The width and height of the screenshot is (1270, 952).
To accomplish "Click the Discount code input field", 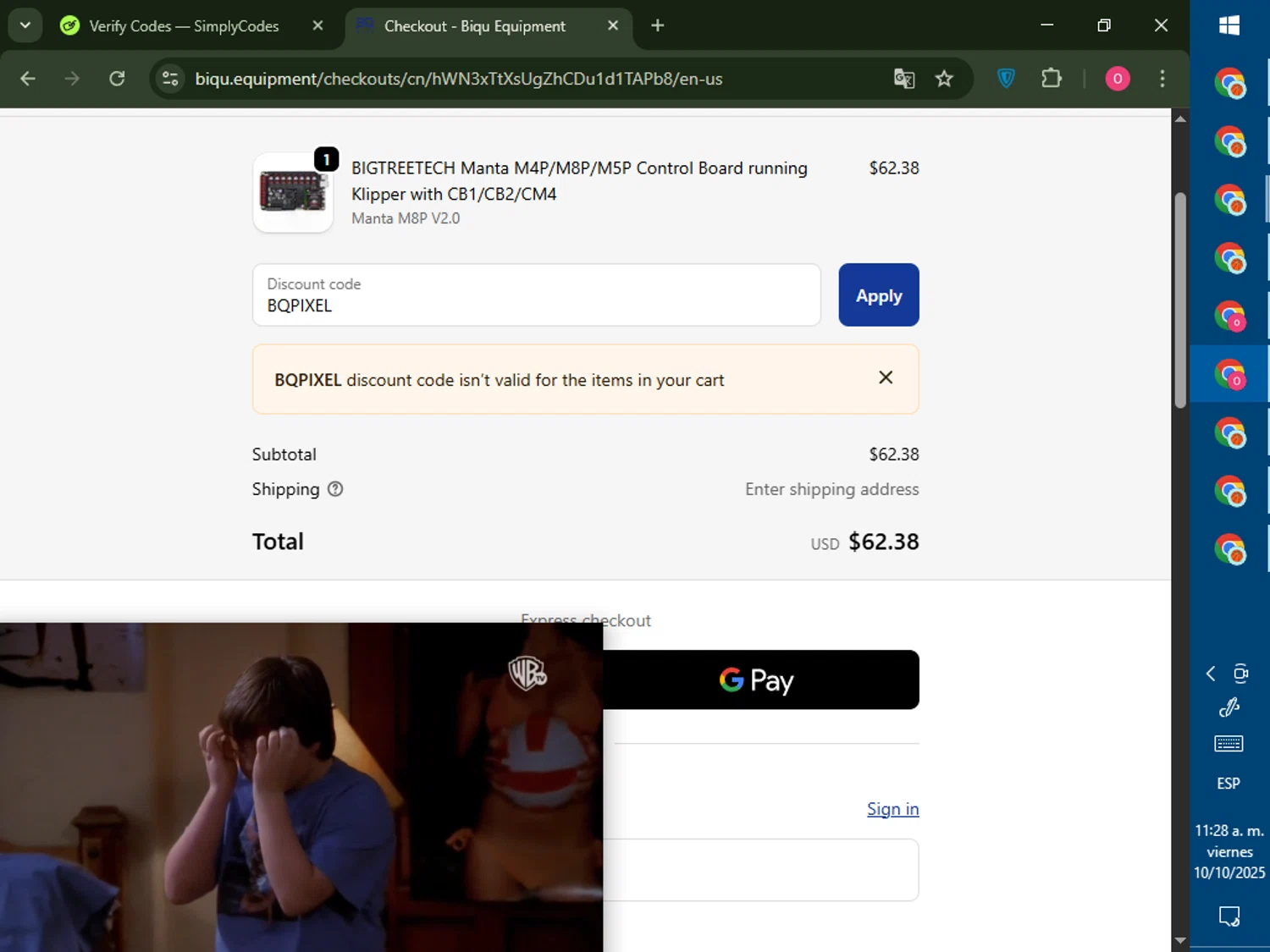I will [537, 294].
